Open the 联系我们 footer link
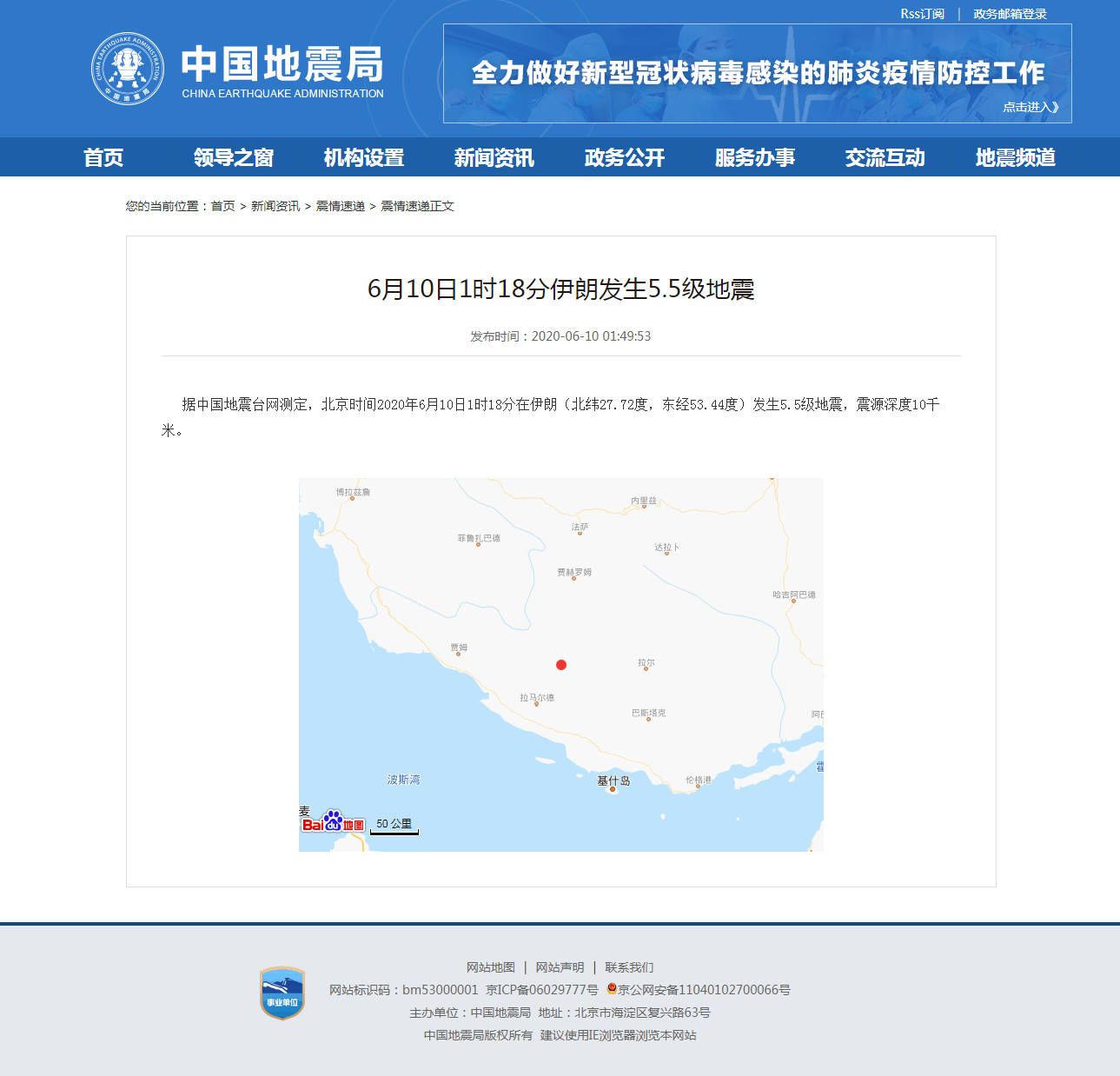The image size is (1120, 1076). coord(630,966)
